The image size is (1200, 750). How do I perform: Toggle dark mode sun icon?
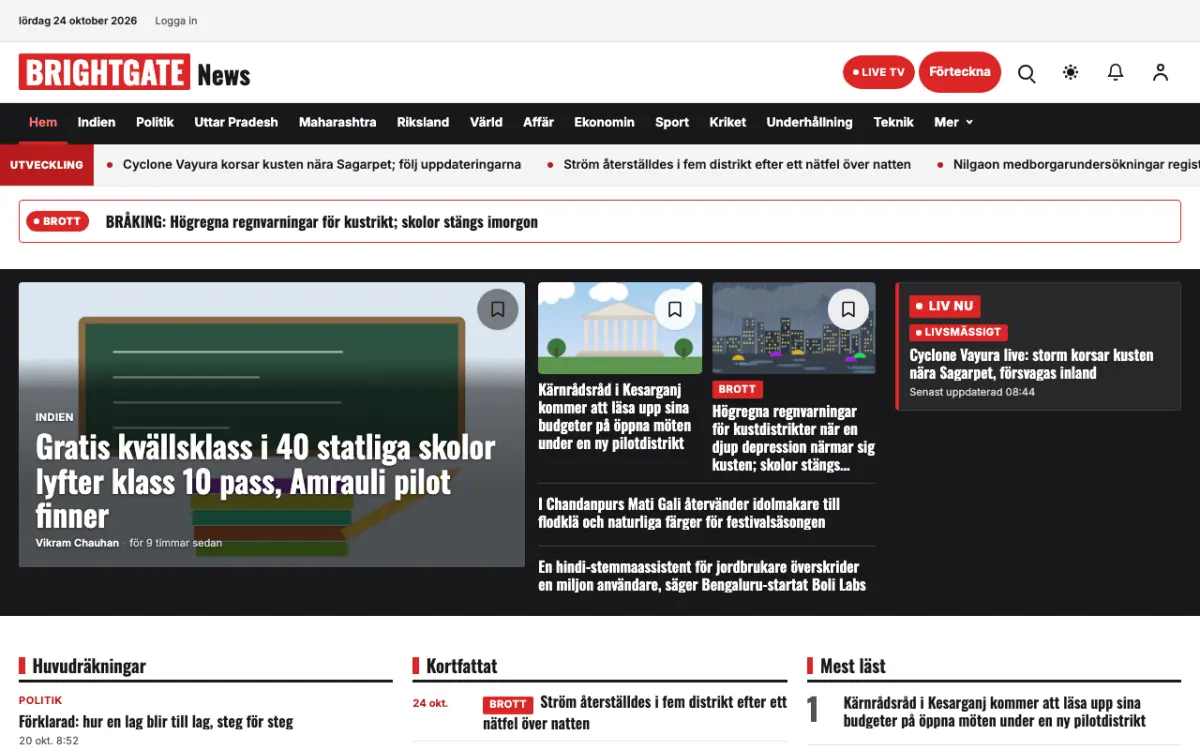1071,72
